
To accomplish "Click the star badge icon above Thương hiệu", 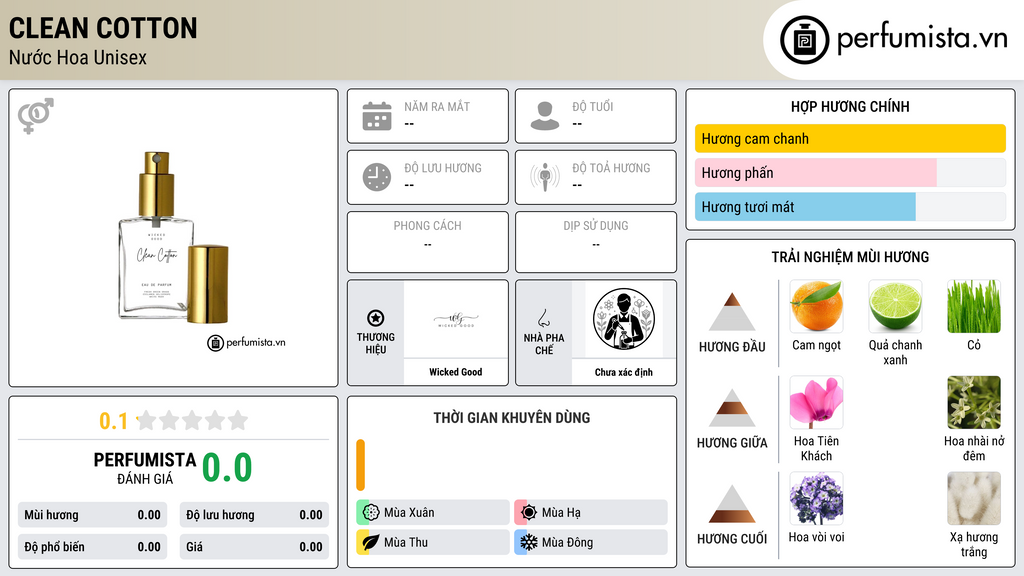I will (376, 318).
